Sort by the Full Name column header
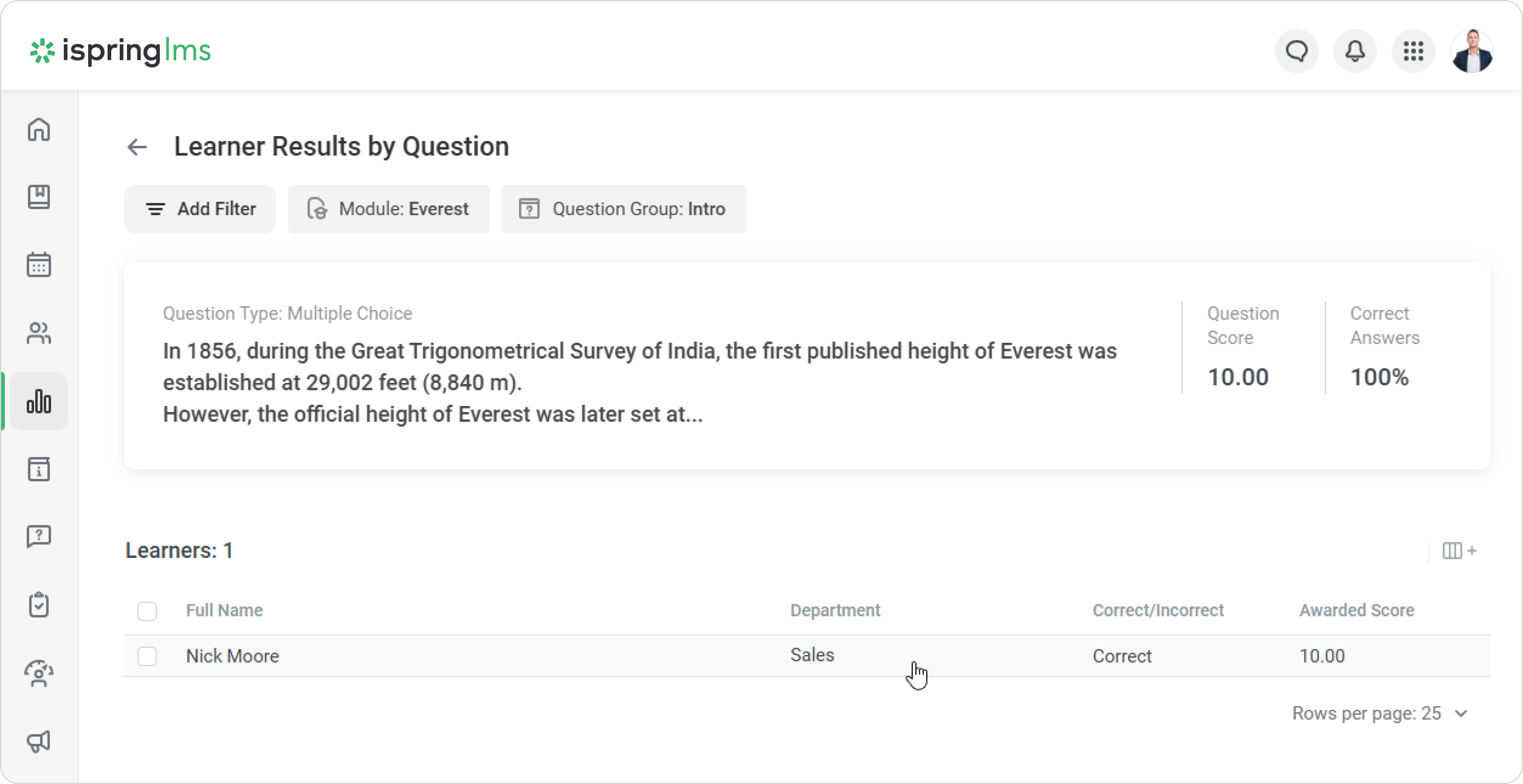This screenshot has width=1523, height=784. 225,611
